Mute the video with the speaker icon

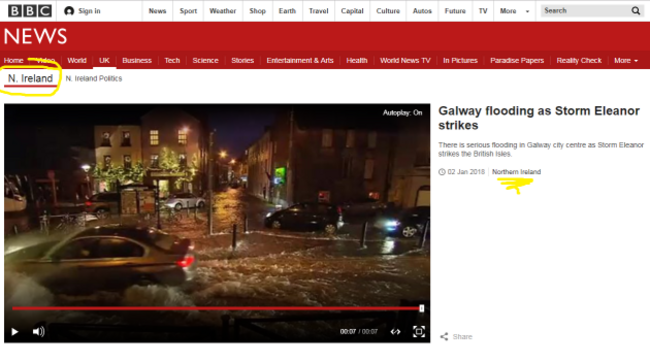point(39,332)
